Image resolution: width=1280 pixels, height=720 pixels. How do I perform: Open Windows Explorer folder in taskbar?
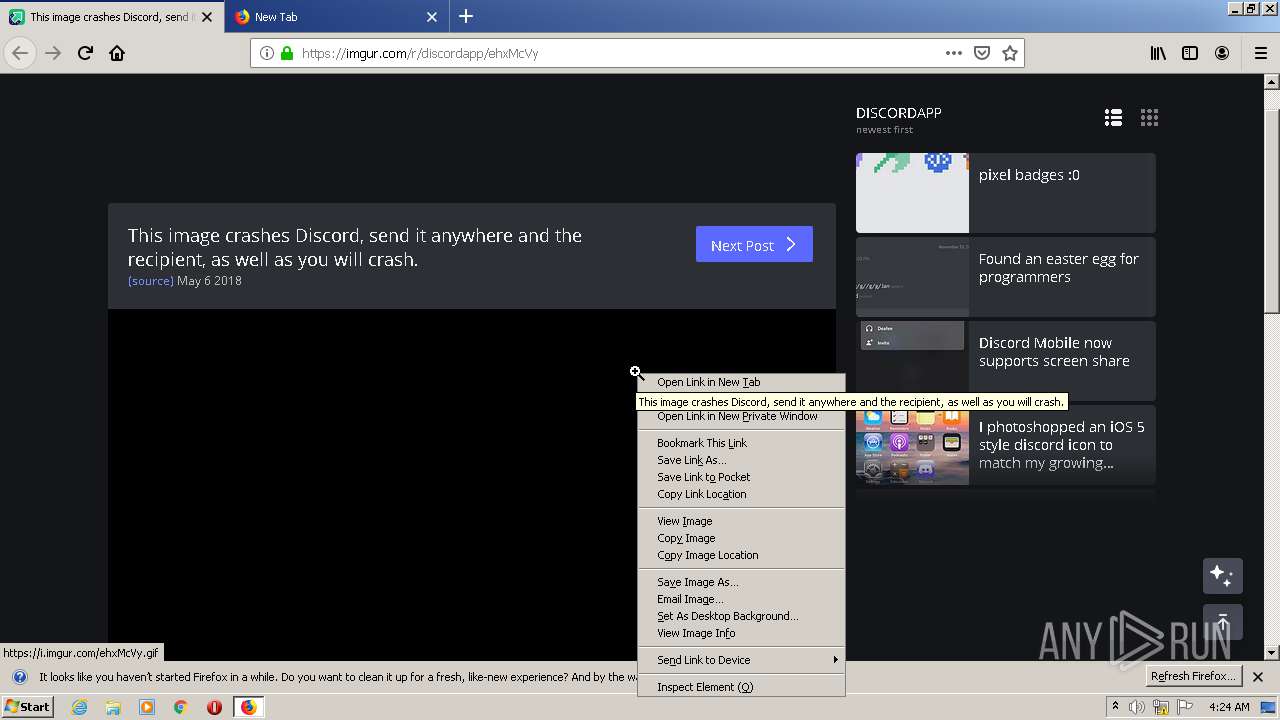pos(113,707)
